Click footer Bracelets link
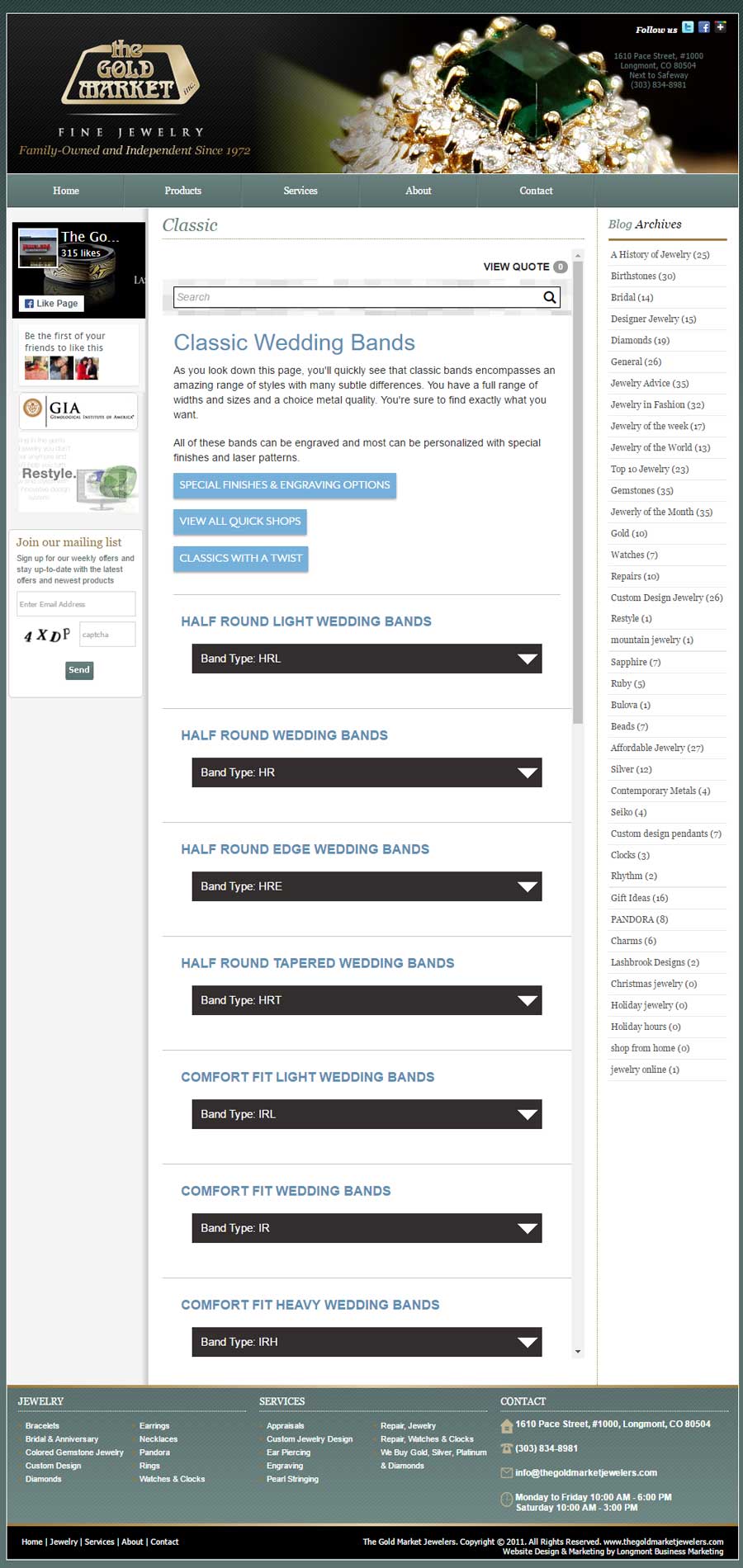This screenshot has height=1568, width=743. (x=42, y=1426)
